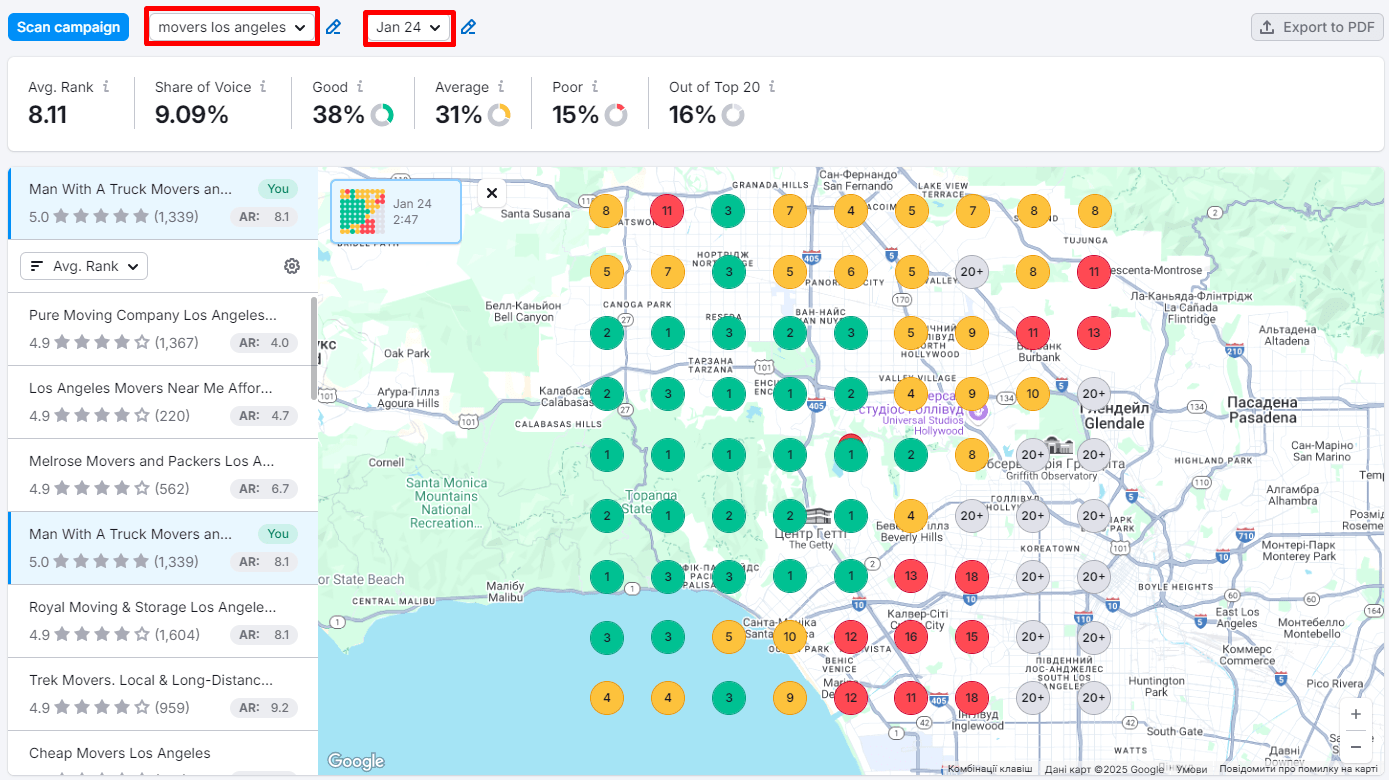
Task: Click the (959) review count
Action: pos(172,708)
